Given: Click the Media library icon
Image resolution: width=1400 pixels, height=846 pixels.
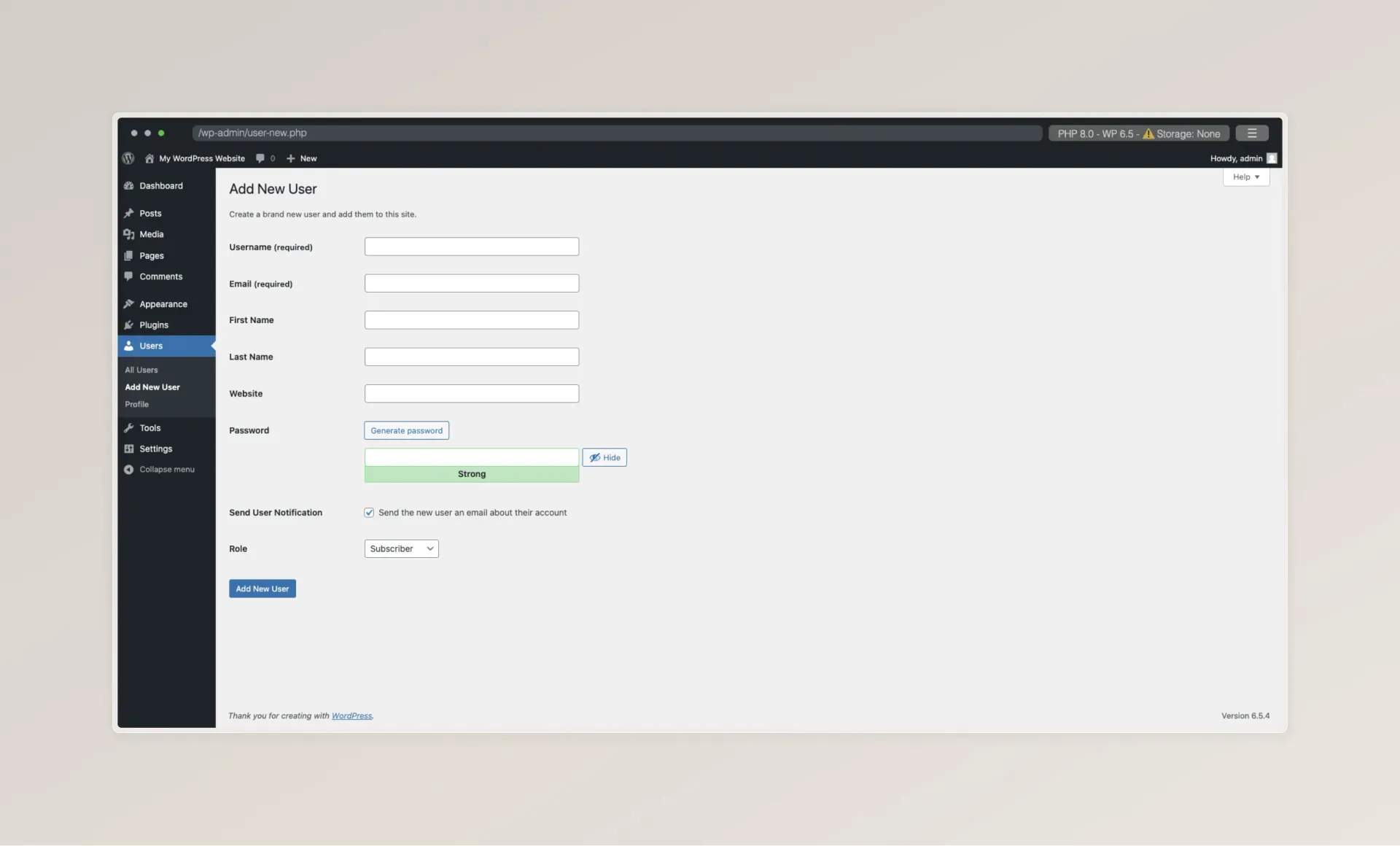Looking at the screenshot, I should point(129,234).
